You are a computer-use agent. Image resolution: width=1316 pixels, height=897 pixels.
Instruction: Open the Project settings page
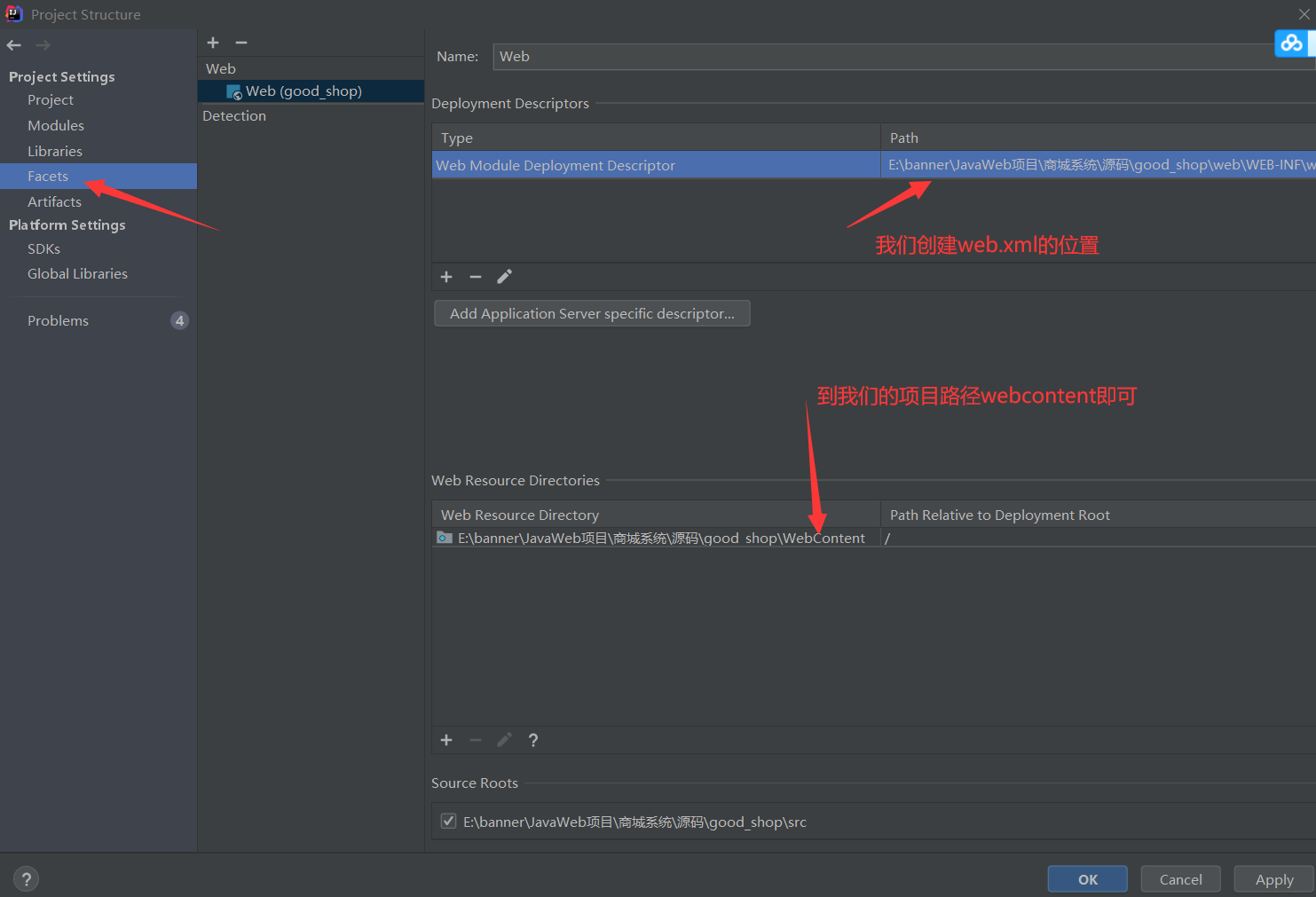point(51,100)
